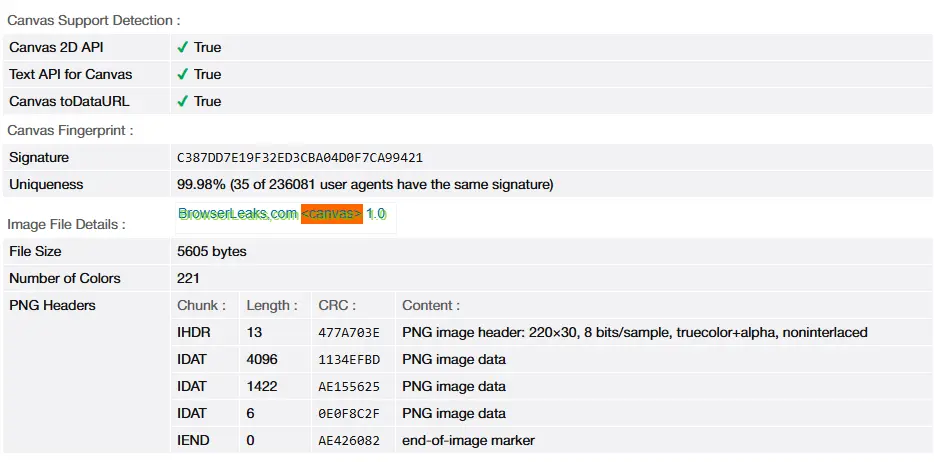This screenshot has width=934, height=462.
Task: Click the checkmark for Text API for Canvas
Action: pos(183,74)
